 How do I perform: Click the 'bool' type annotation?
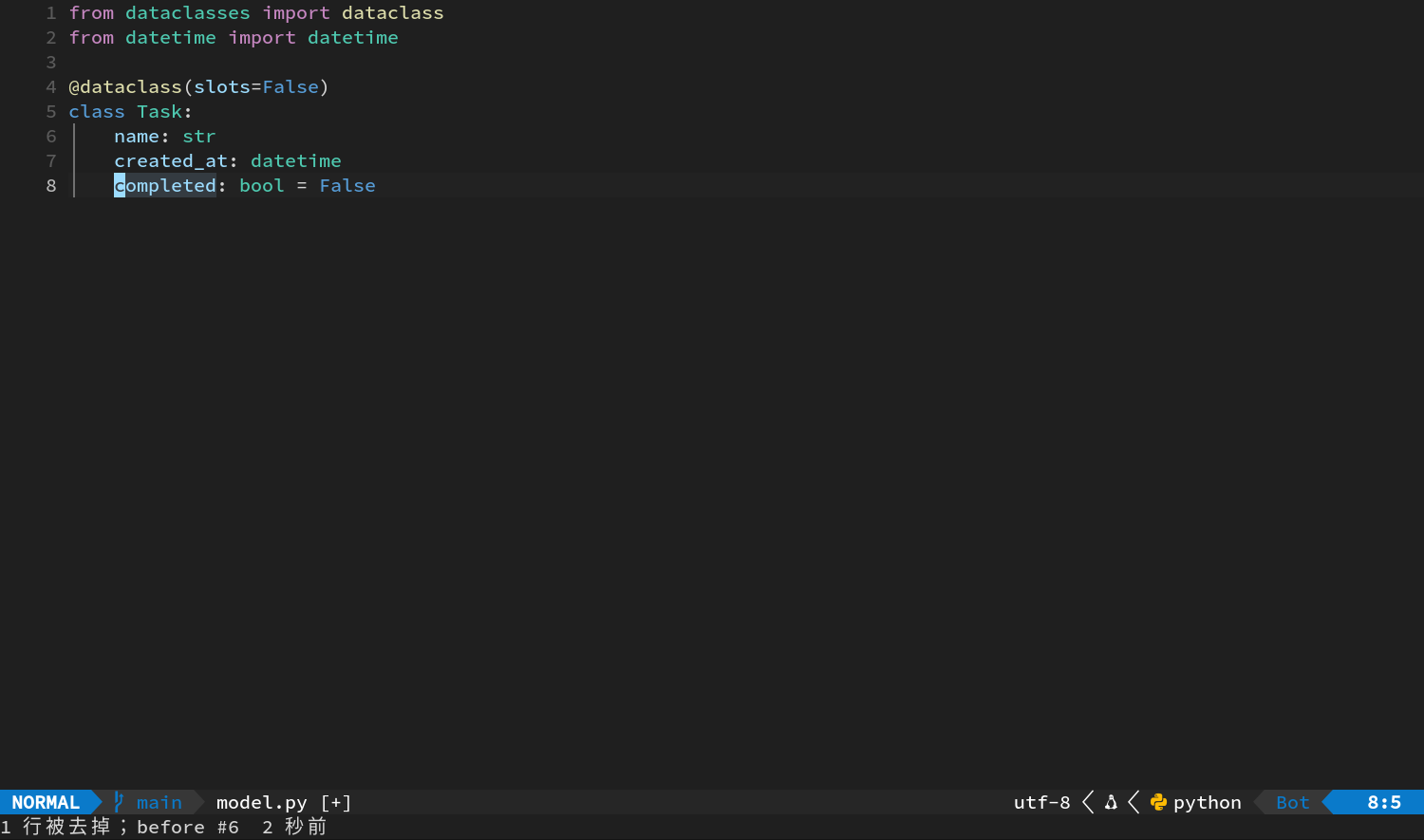262,186
